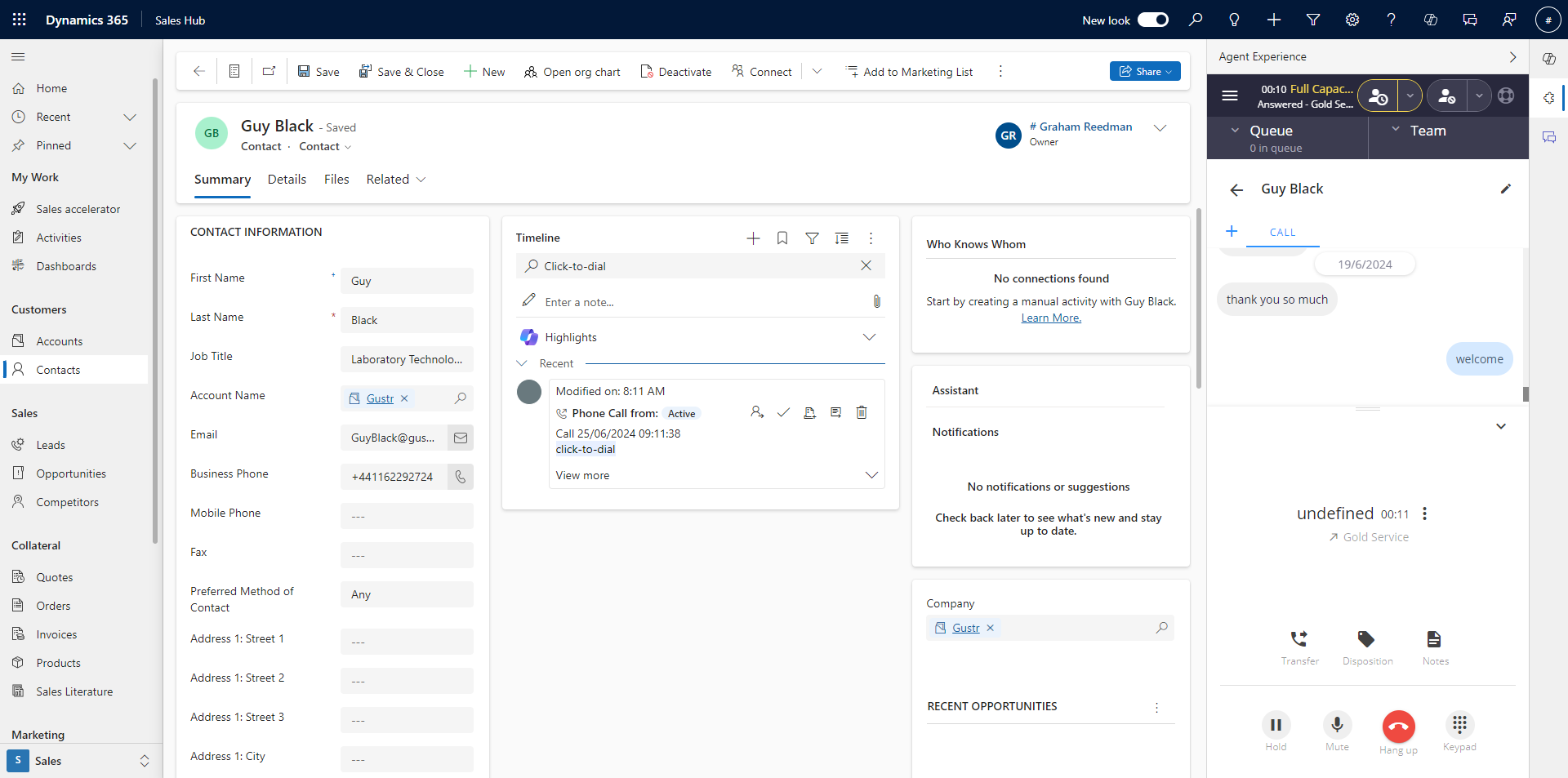Remove Gustr from the Company lookup
This screenshot has width=1568, height=778.
click(x=990, y=628)
